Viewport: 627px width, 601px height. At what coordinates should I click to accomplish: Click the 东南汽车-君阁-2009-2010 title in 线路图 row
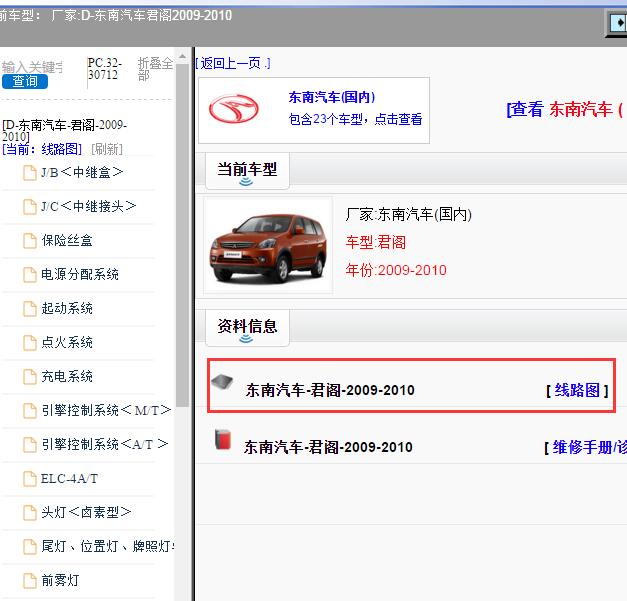tap(330, 390)
